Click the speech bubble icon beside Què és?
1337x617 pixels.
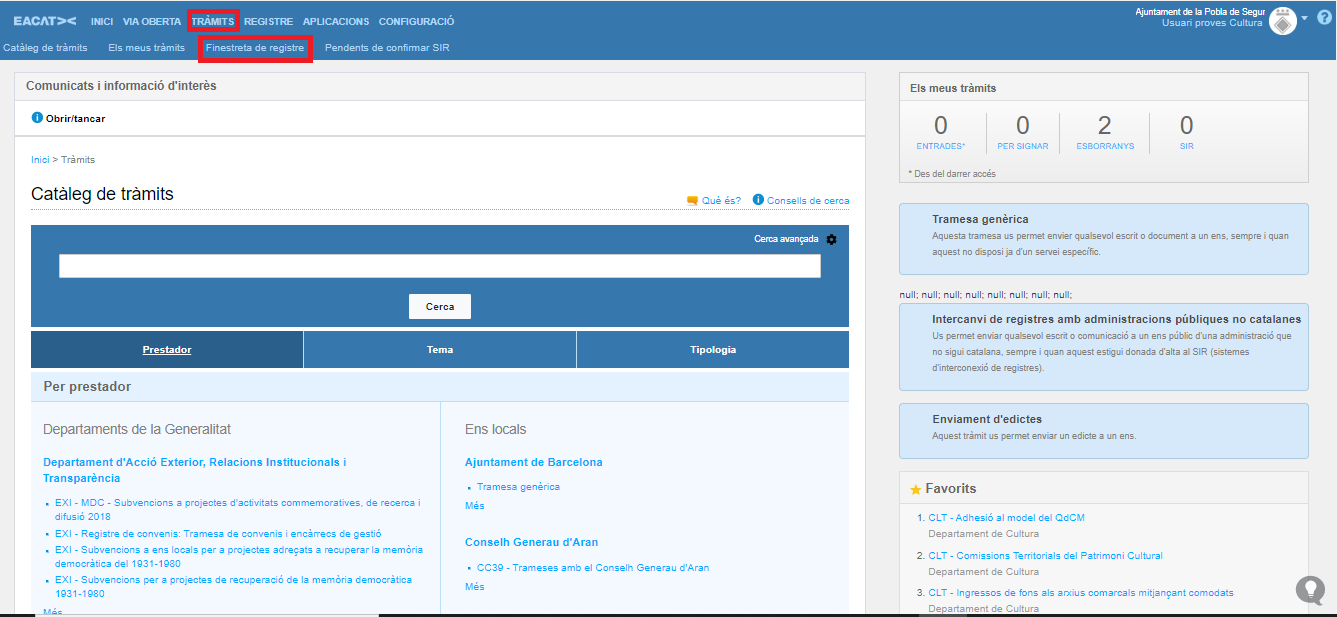pos(692,200)
